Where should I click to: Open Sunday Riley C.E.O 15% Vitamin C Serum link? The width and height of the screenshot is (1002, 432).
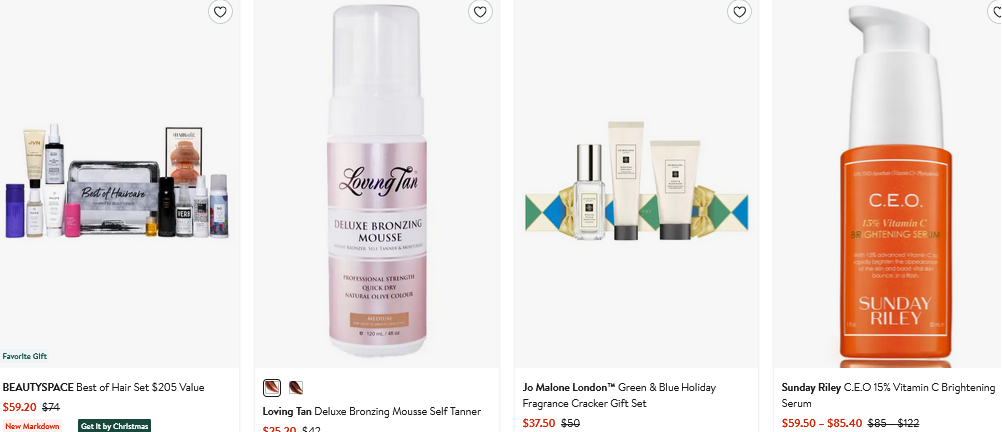tap(888, 395)
